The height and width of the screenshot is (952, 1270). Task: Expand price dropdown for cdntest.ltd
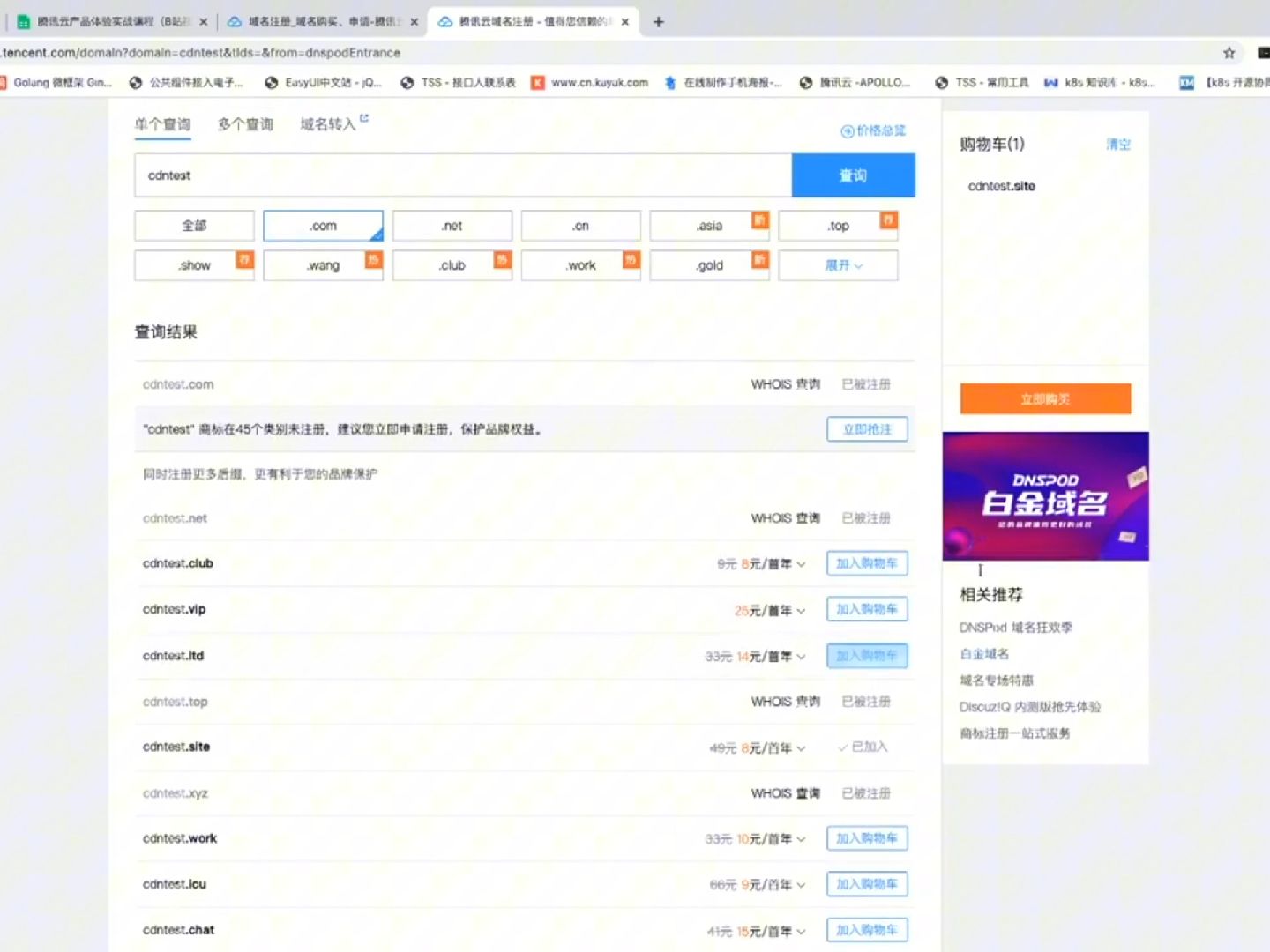click(x=801, y=657)
